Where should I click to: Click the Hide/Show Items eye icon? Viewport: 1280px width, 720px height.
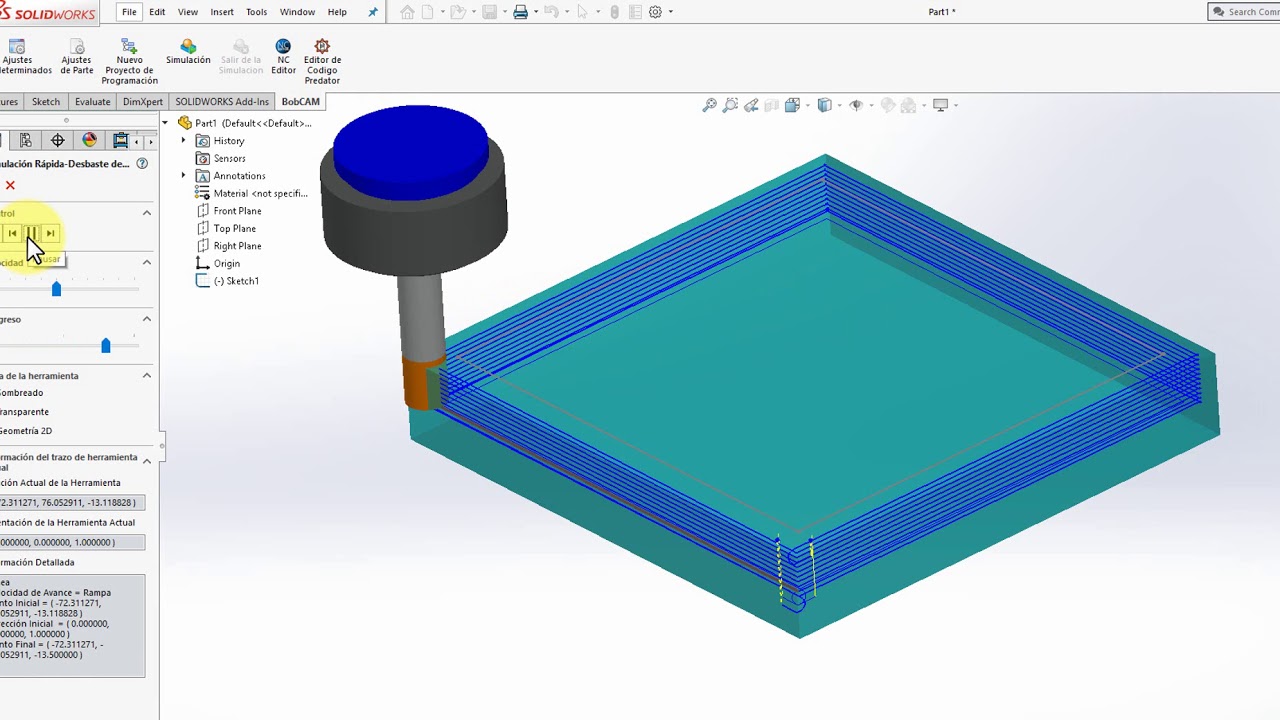point(856,105)
